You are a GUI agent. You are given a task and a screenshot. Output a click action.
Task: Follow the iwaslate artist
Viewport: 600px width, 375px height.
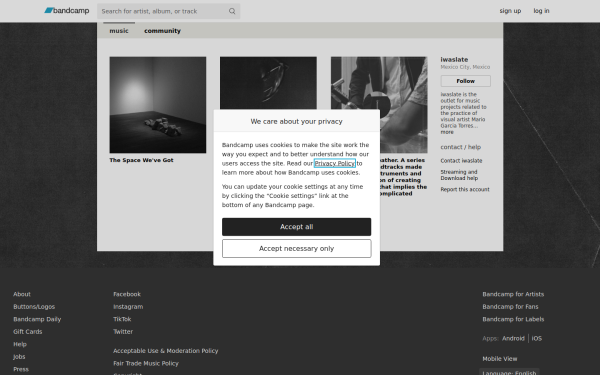pos(465,81)
